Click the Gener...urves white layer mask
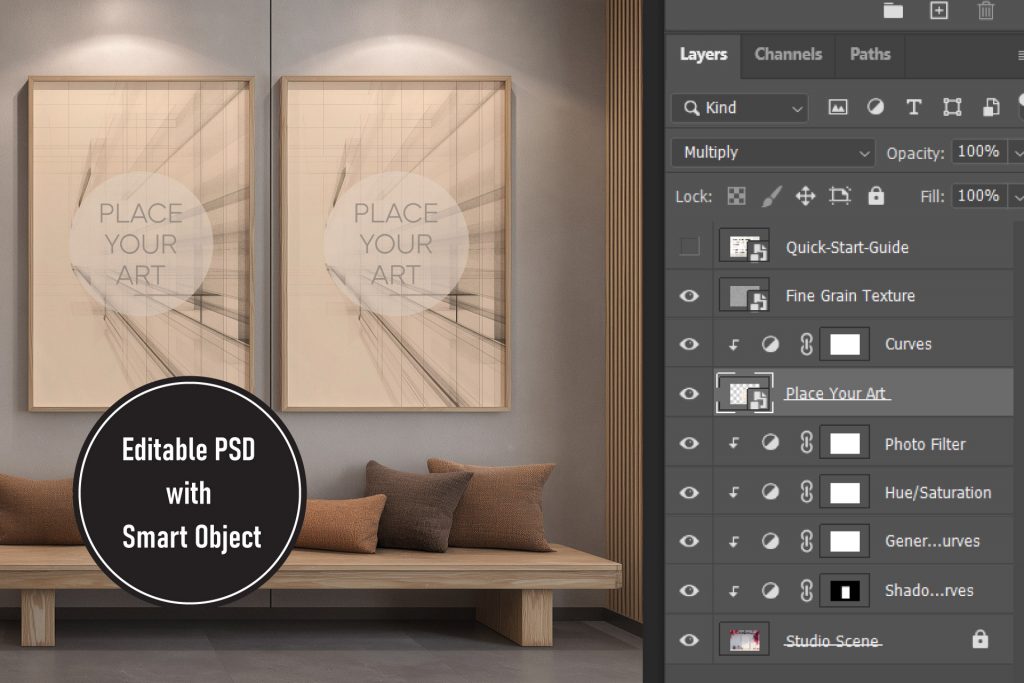This screenshot has height=683, width=1024. click(844, 541)
